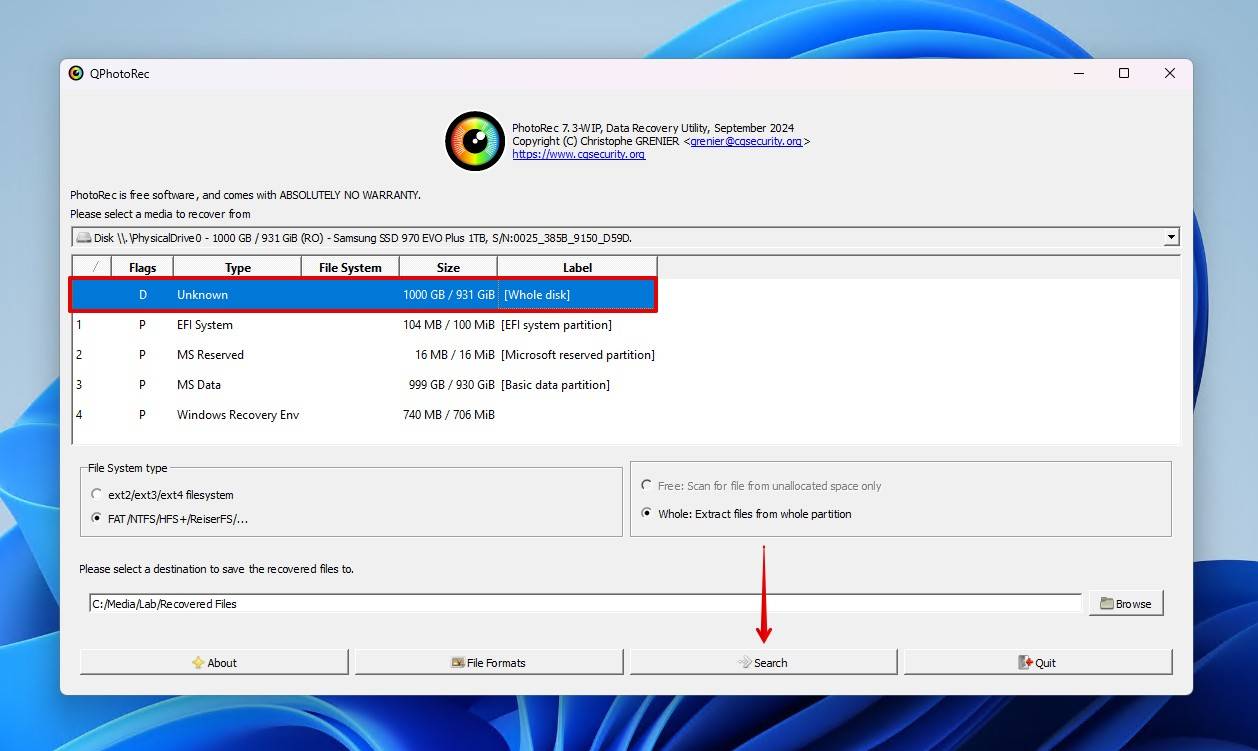Click the About button
The height and width of the screenshot is (751, 1258).
click(x=214, y=662)
